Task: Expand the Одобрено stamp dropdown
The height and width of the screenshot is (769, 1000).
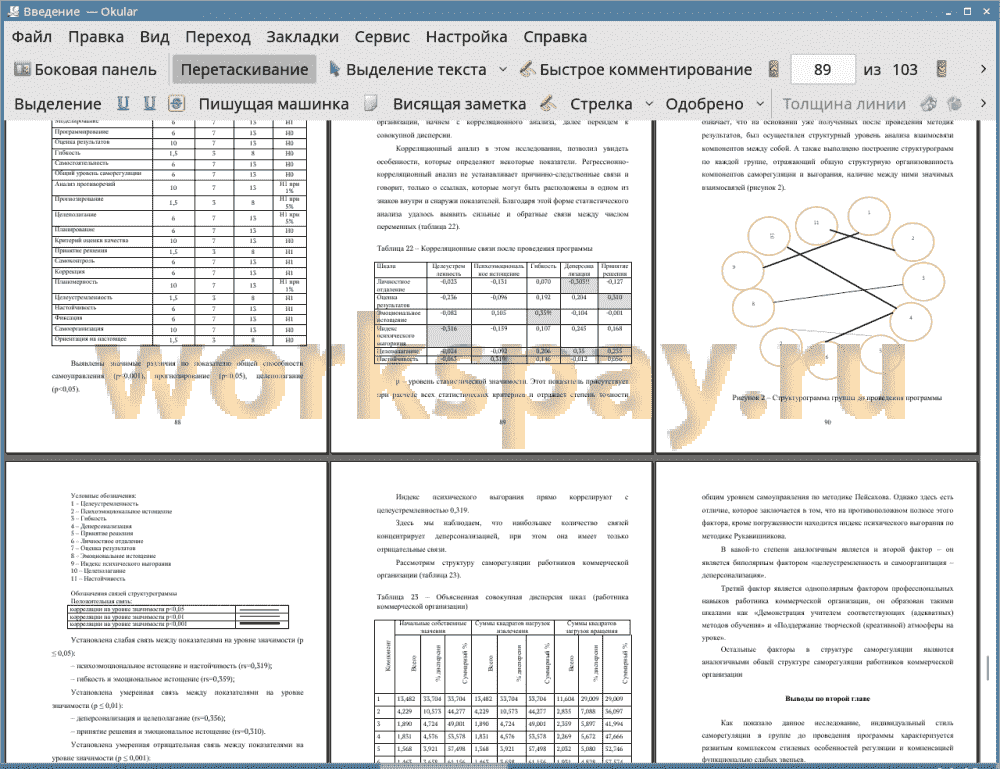Action: [760, 104]
